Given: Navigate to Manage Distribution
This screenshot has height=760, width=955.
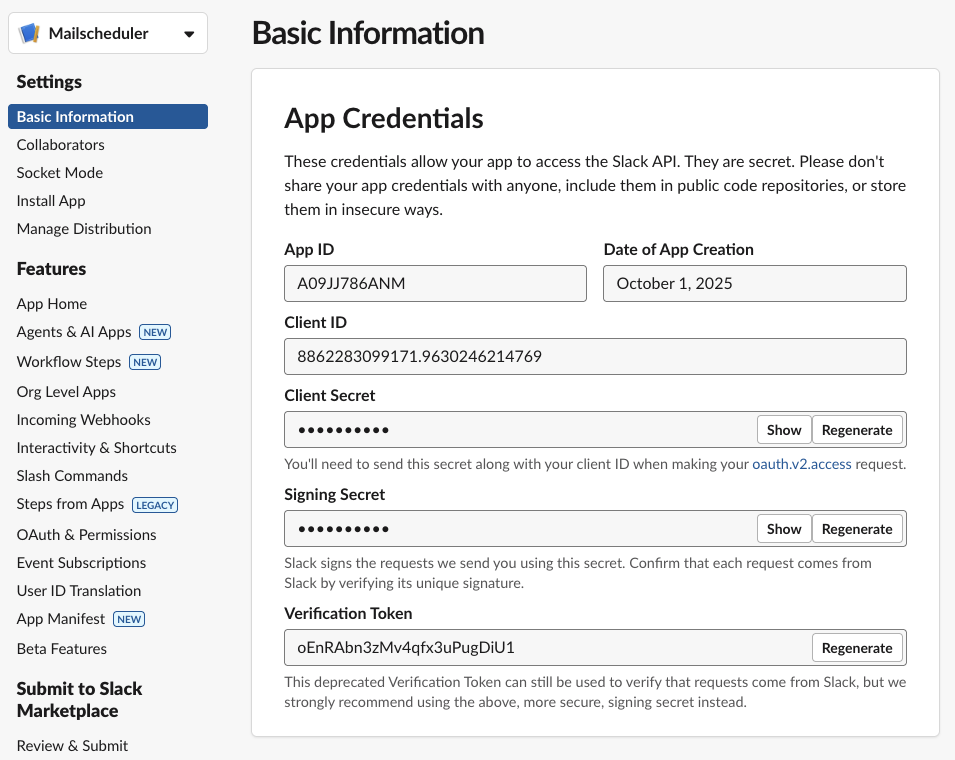Looking at the screenshot, I should pyautogui.click(x=84, y=229).
